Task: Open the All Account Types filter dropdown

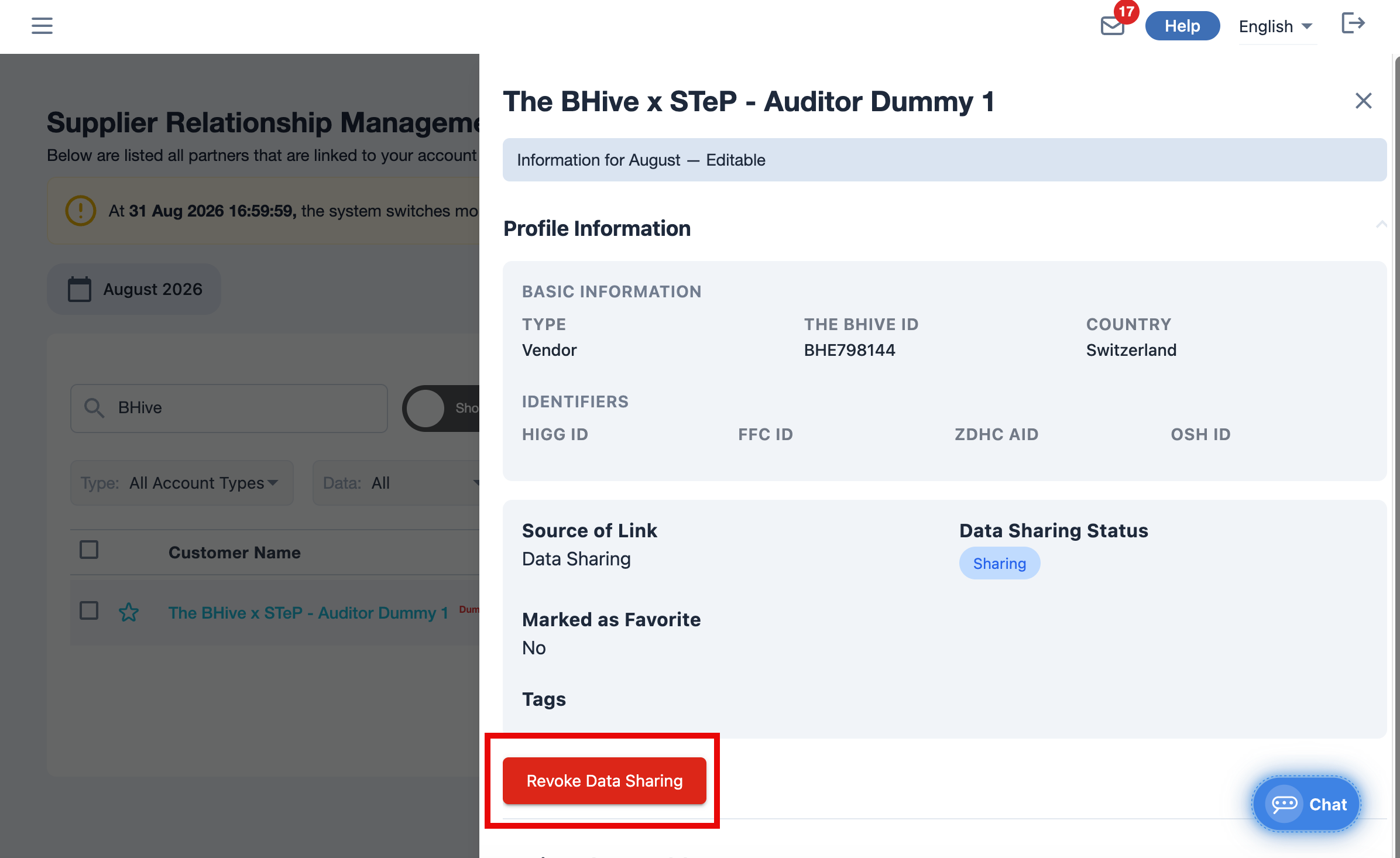Action: 182,483
